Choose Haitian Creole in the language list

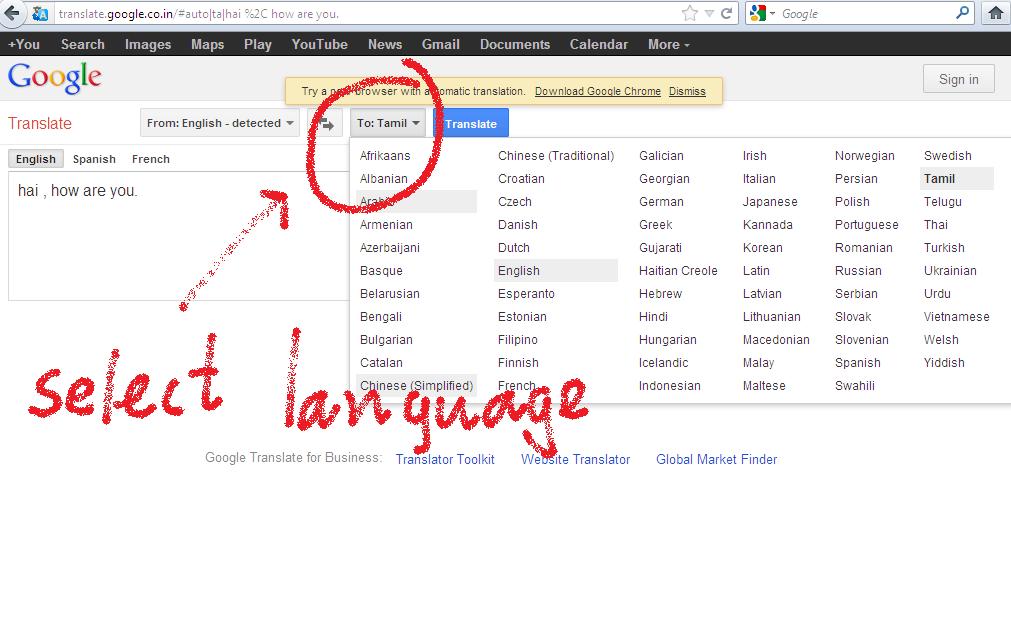[678, 271]
